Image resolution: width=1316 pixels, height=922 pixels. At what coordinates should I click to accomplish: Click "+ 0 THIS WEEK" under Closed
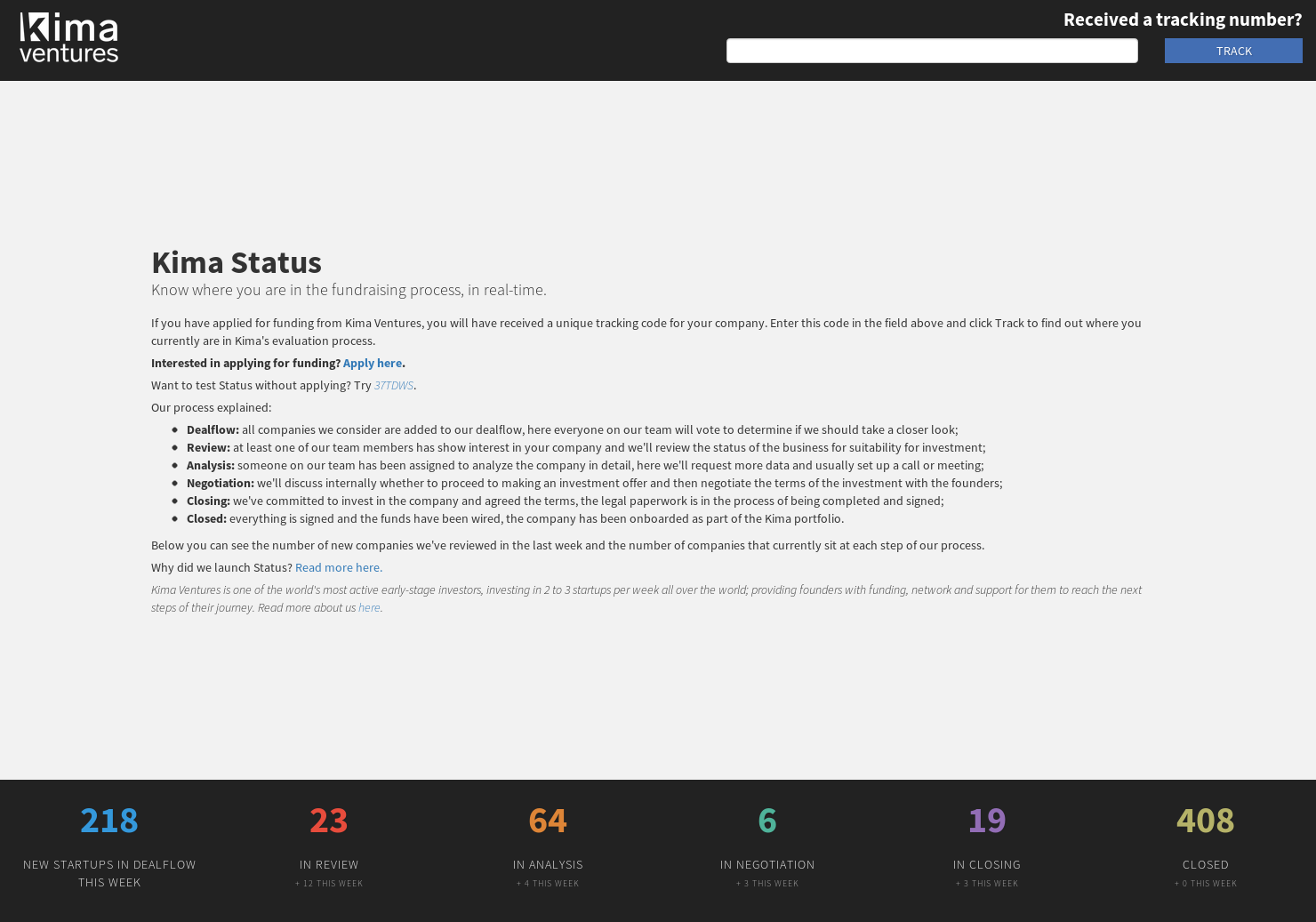click(x=1205, y=883)
